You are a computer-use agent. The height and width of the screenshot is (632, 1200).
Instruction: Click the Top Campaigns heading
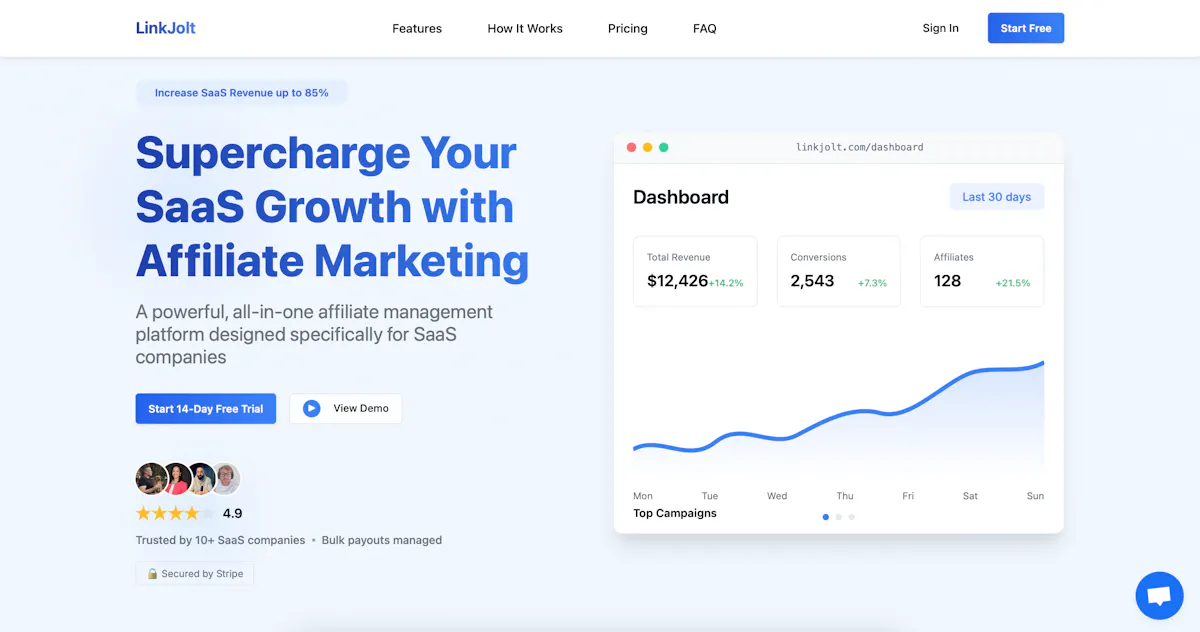click(x=675, y=513)
